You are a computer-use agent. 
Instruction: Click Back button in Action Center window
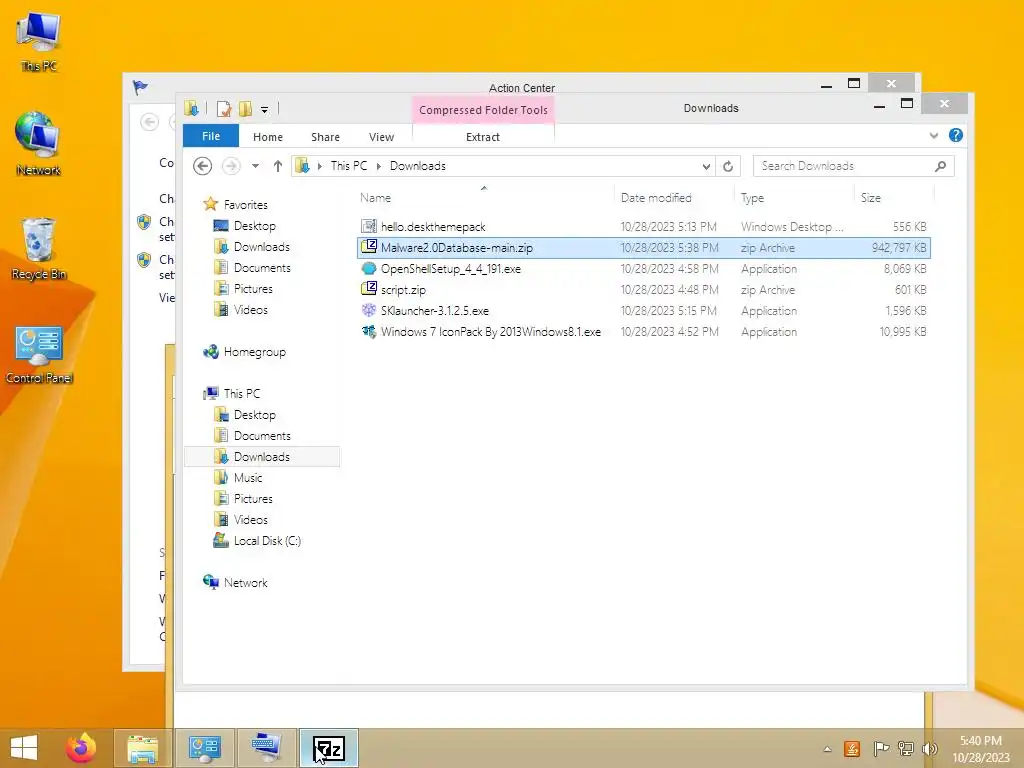pos(150,121)
